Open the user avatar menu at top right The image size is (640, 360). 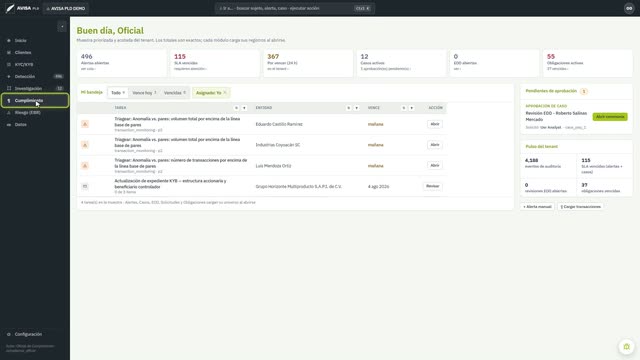[629, 8]
